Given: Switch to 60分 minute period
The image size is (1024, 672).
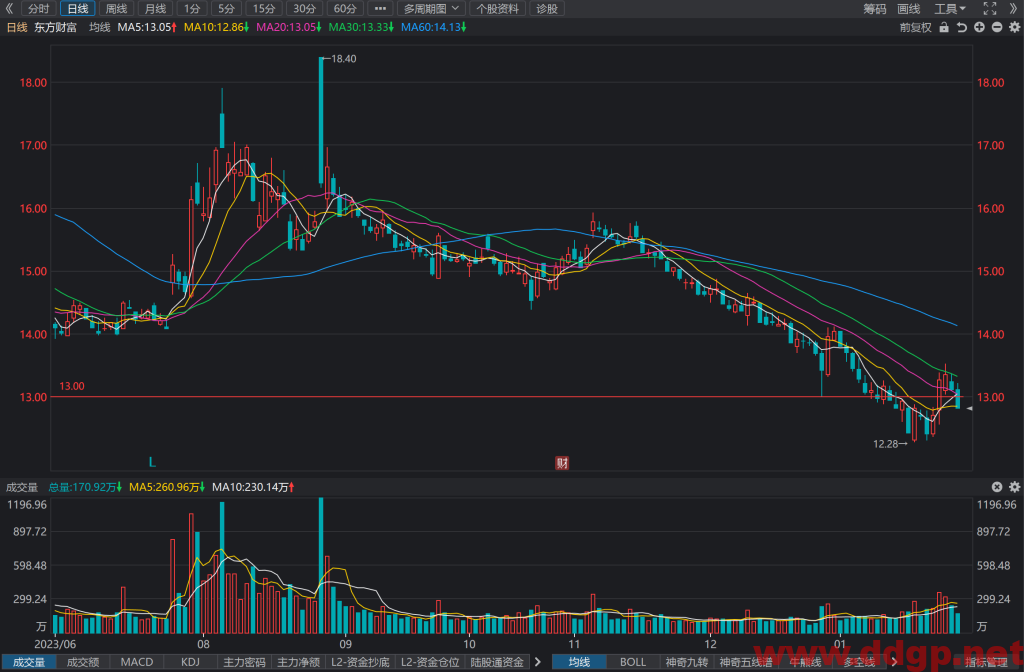Looking at the screenshot, I should coord(344,8).
